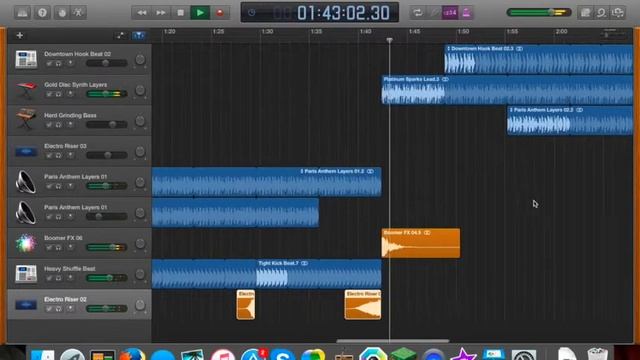This screenshot has height=360, width=640.
Task: Toggle the Cycle loop button
Action: 418,13
